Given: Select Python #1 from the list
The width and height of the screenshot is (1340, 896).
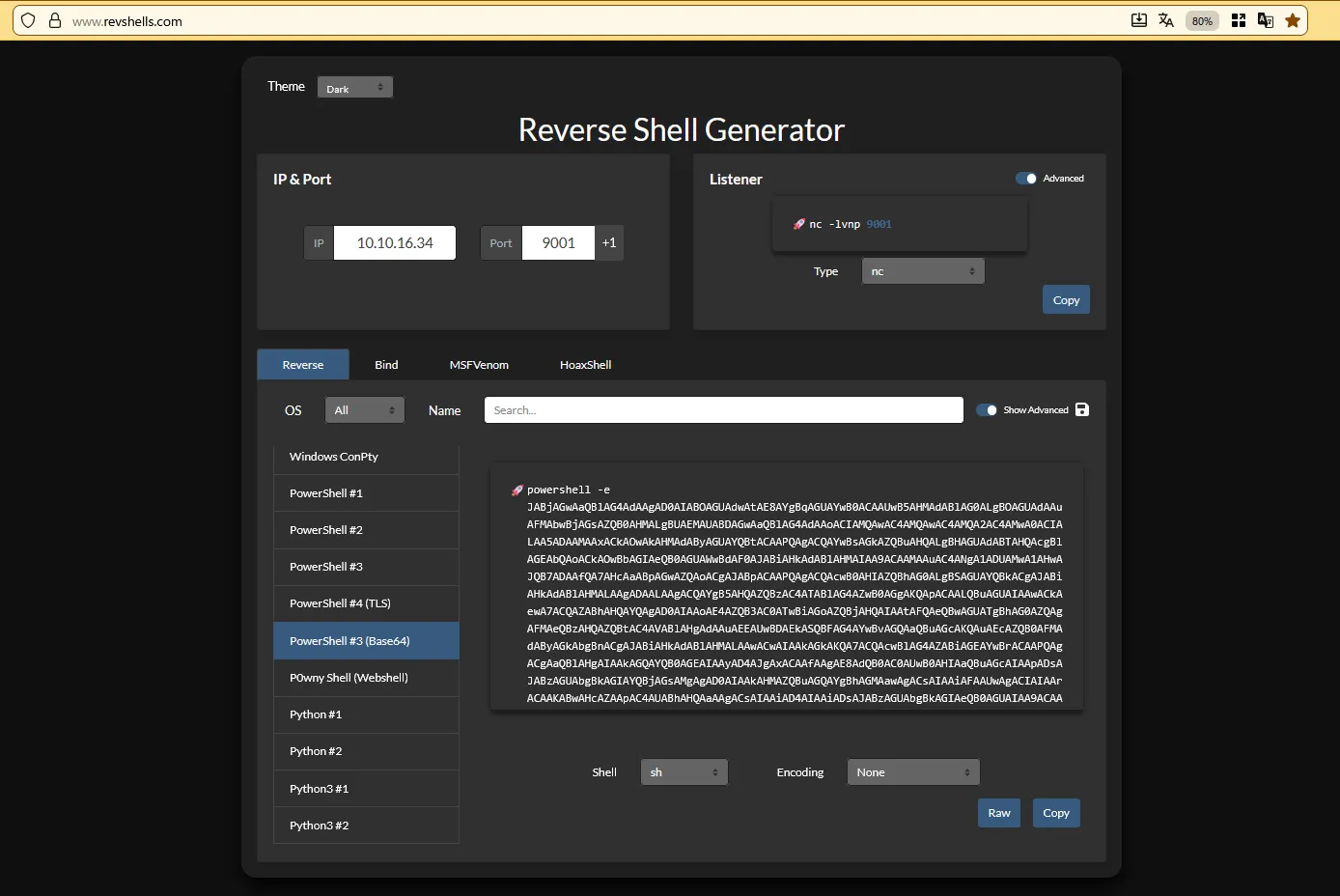Looking at the screenshot, I should coord(366,714).
